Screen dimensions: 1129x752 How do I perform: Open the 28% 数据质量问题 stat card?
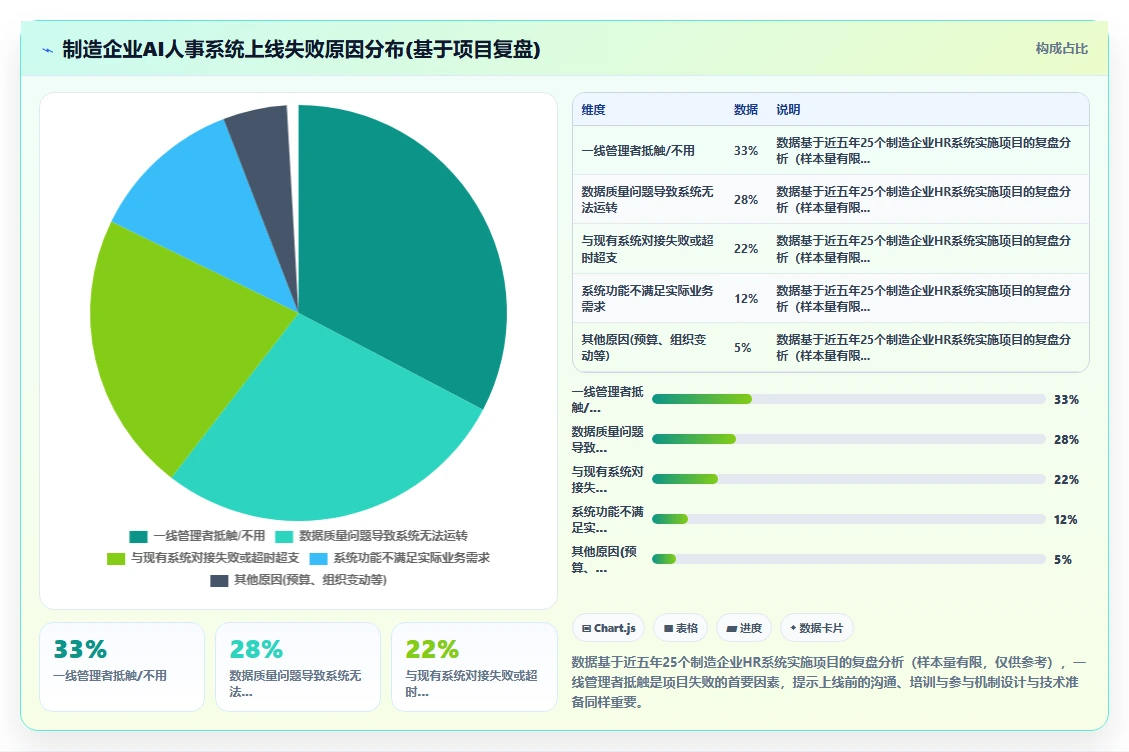click(x=298, y=667)
